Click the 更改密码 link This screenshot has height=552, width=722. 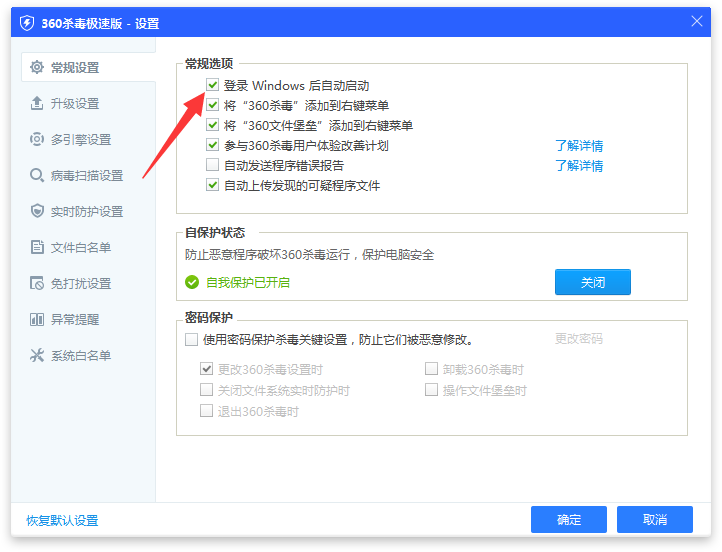coord(579,339)
